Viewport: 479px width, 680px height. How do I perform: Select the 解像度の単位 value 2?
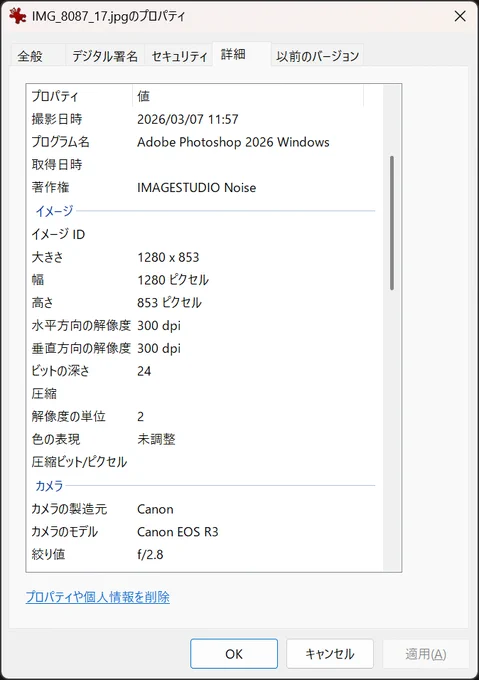140,417
